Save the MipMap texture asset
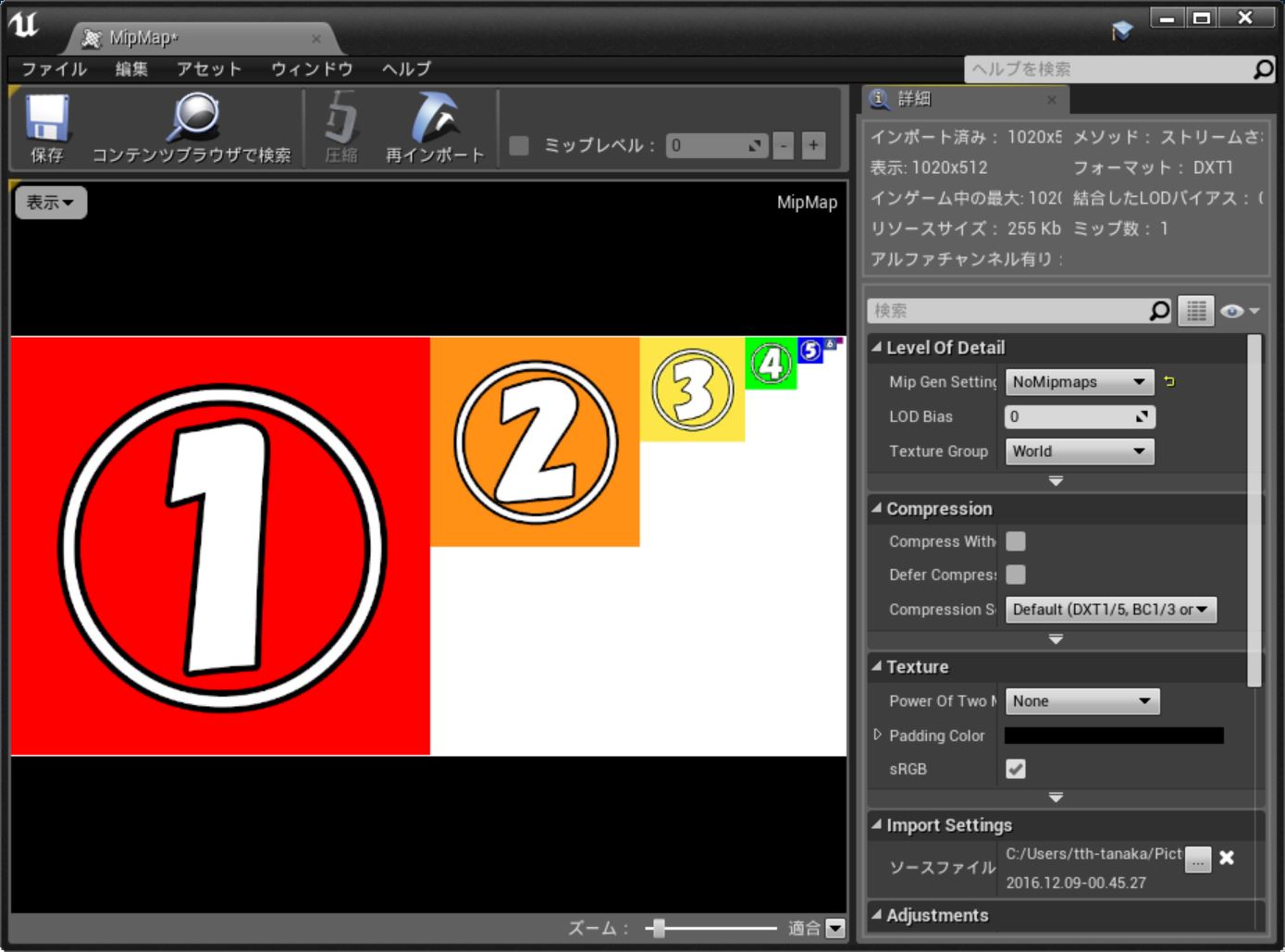Screen dimensions: 1285x952 coord(46,128)
